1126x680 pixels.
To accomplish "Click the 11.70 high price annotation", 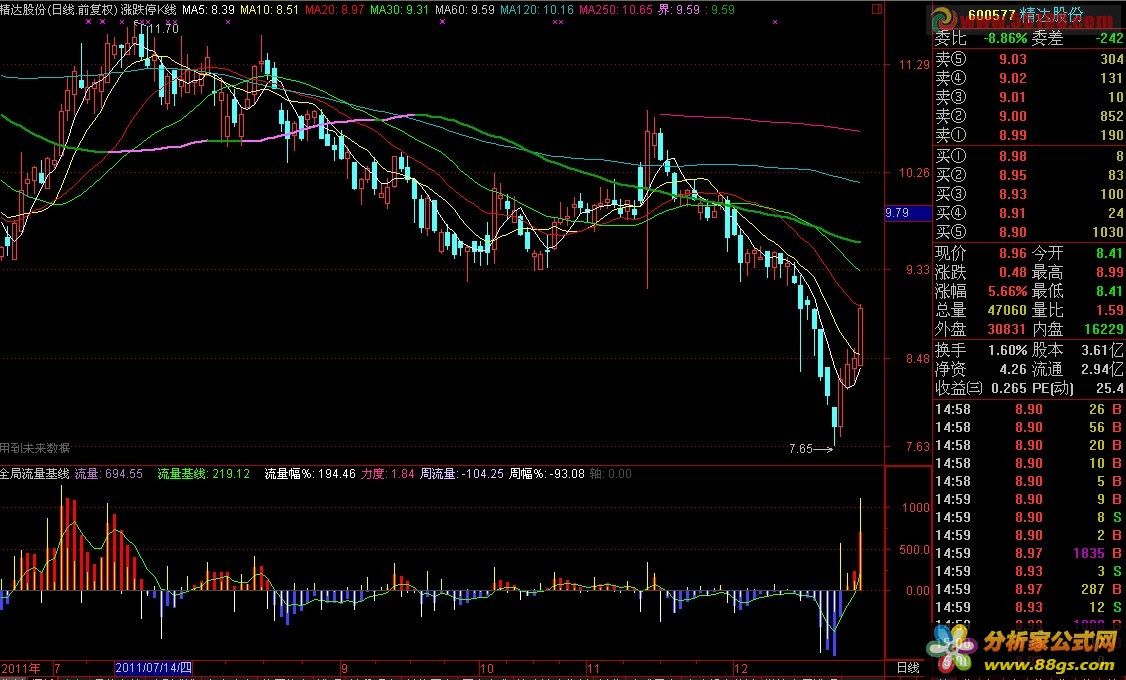I will 163,29.
